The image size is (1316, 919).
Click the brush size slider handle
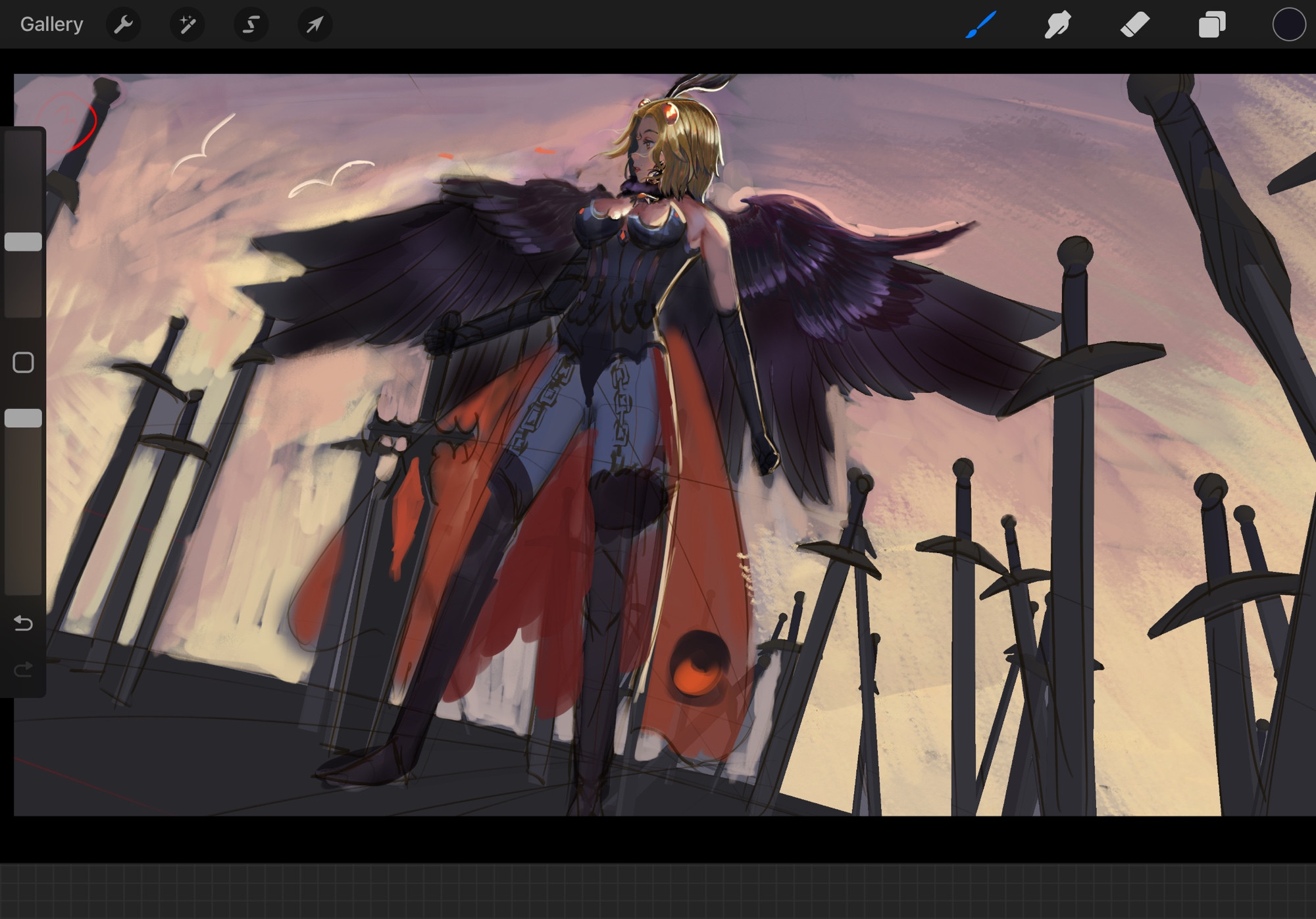[x=23, y=242]
